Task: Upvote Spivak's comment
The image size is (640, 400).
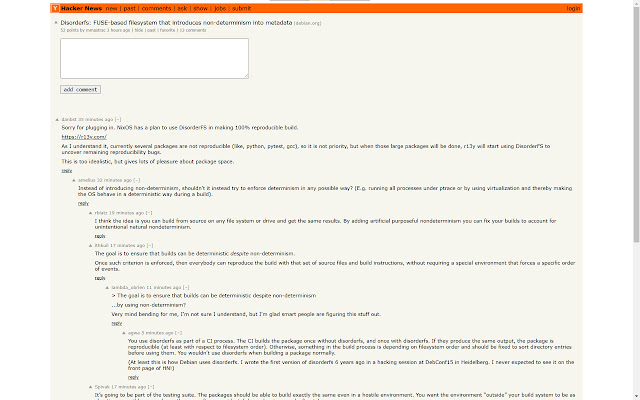Action: (x=91, y=387)
